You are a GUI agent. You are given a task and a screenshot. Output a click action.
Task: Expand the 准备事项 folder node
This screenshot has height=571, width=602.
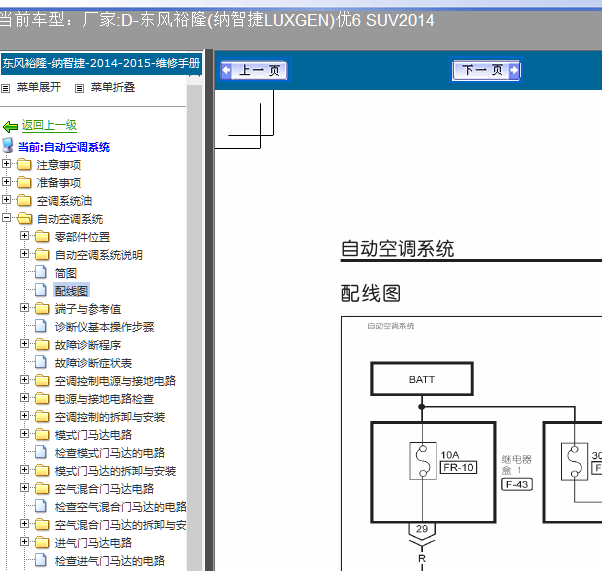(x=6, y=182)
